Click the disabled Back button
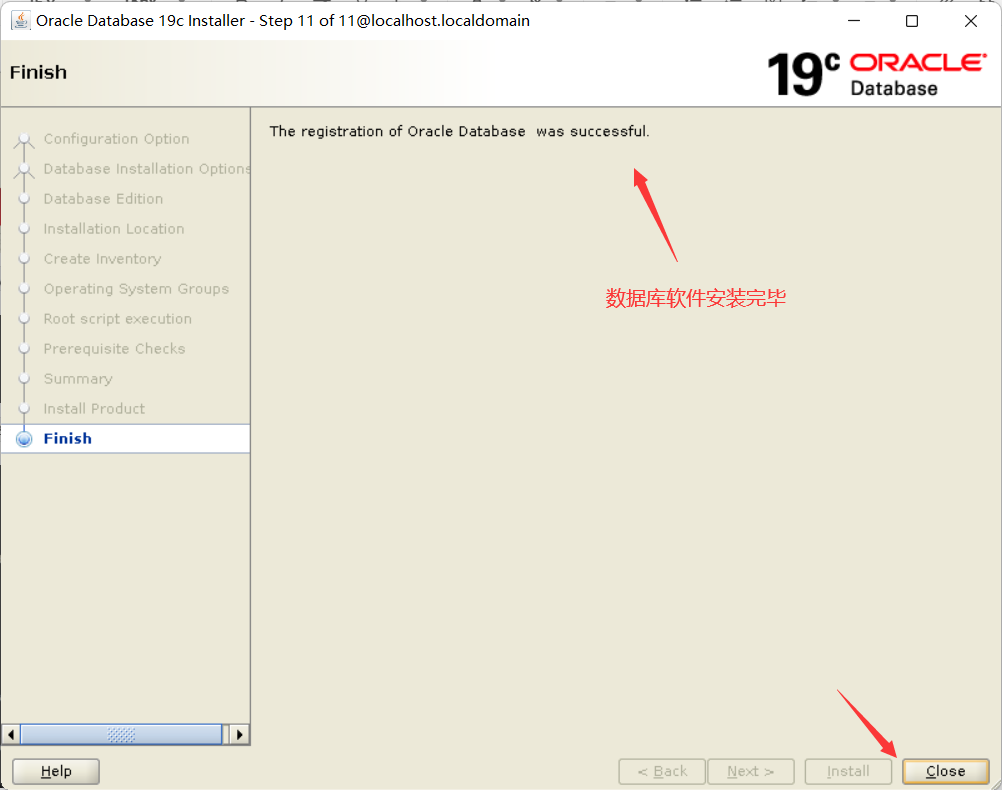 (x=662, y=771)
